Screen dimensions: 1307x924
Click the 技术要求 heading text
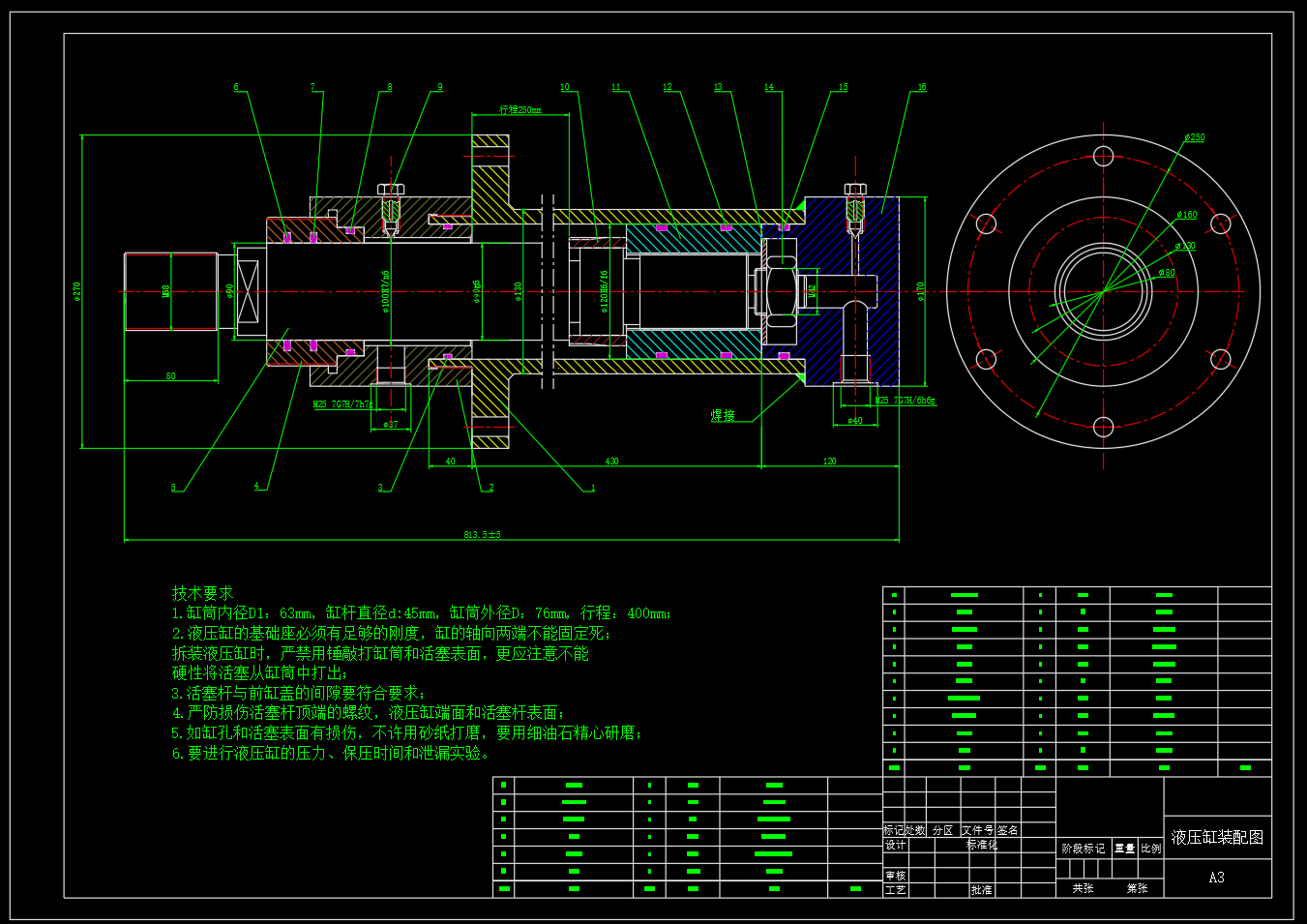pyautogui.click(x=202, y=593)
